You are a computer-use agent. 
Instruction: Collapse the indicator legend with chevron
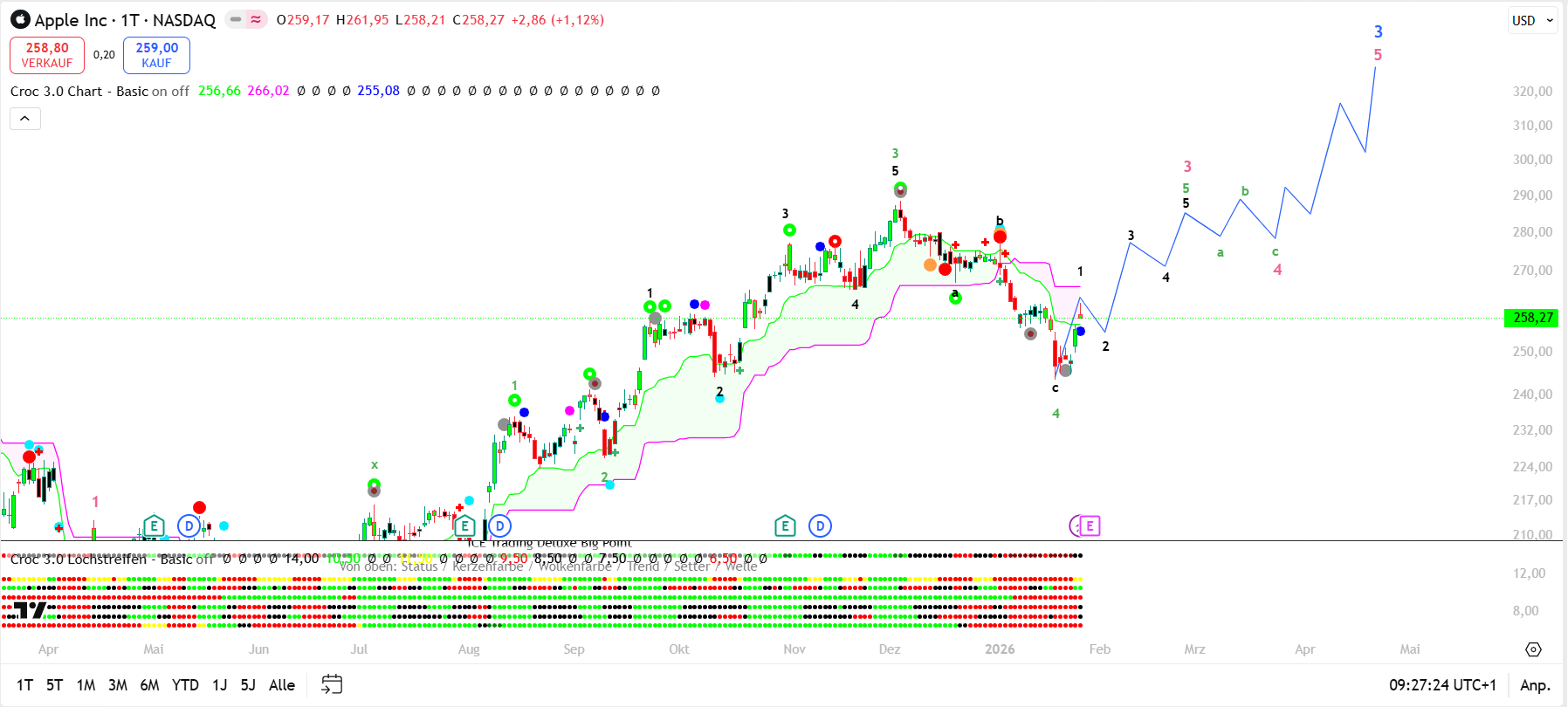[25, 118]
